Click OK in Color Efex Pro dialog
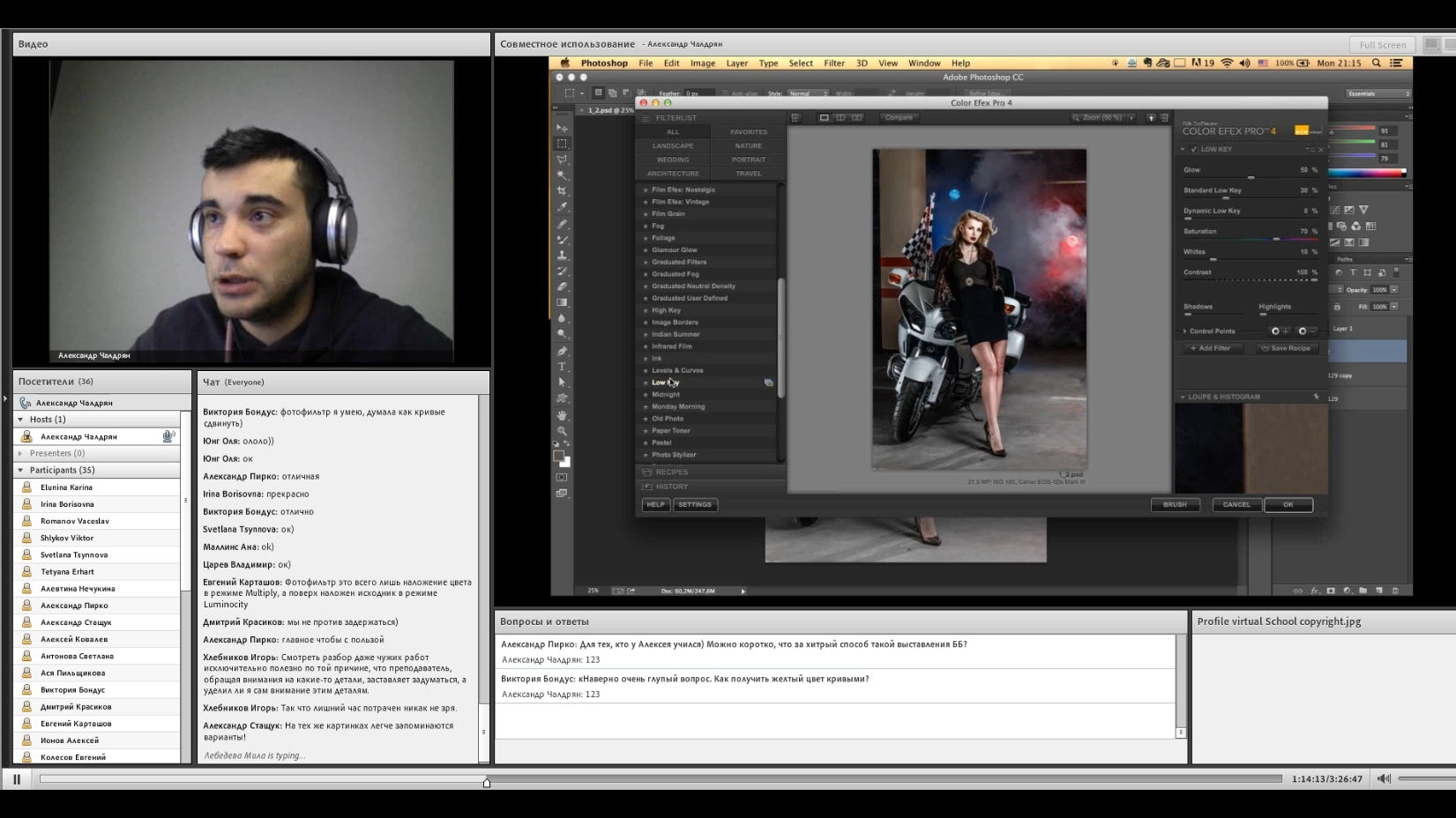1456x818 pixels. [x=1288, y=505]
